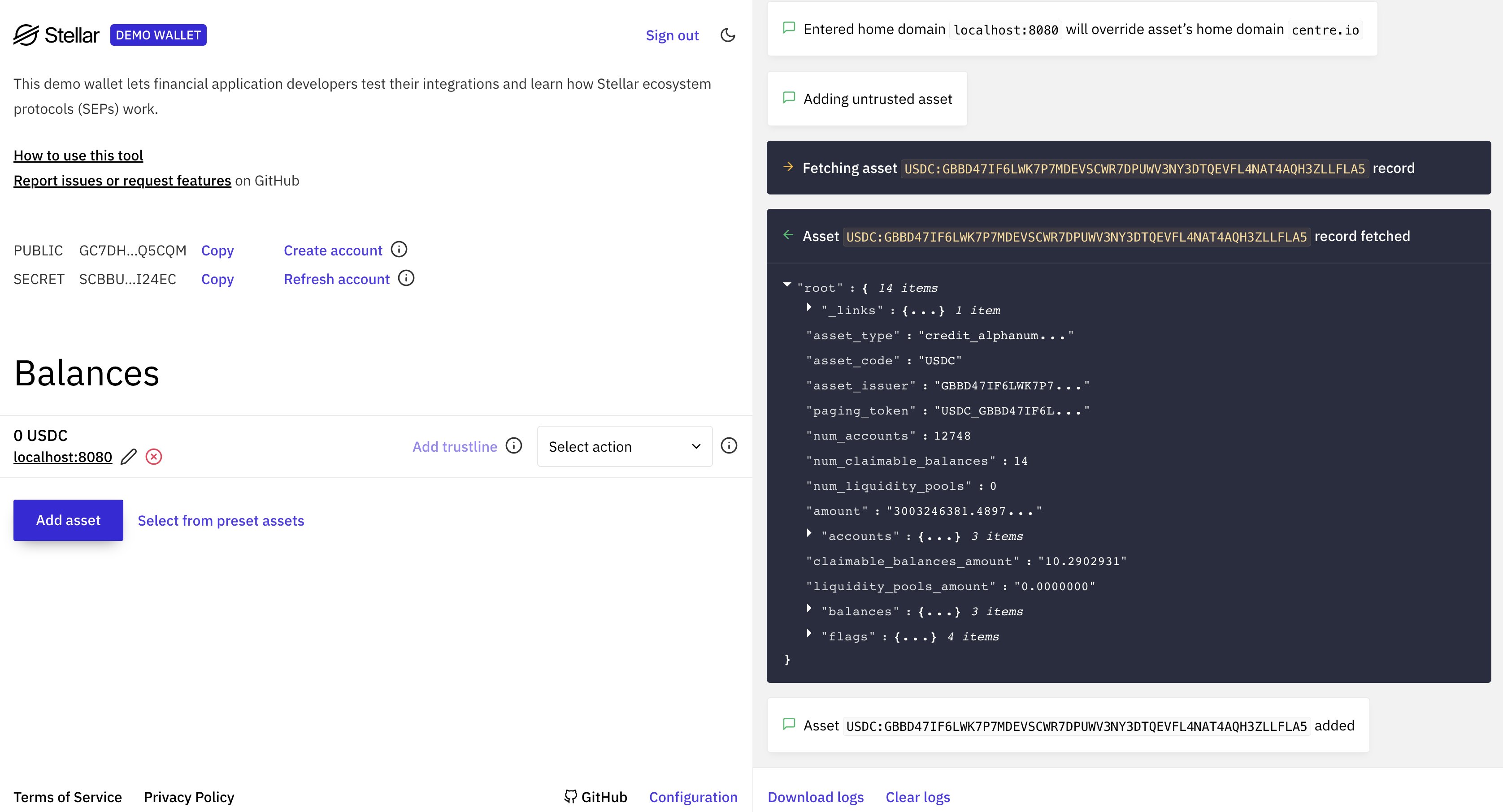Click the Copy icon for PUBLIC key

tap(218, 250)
